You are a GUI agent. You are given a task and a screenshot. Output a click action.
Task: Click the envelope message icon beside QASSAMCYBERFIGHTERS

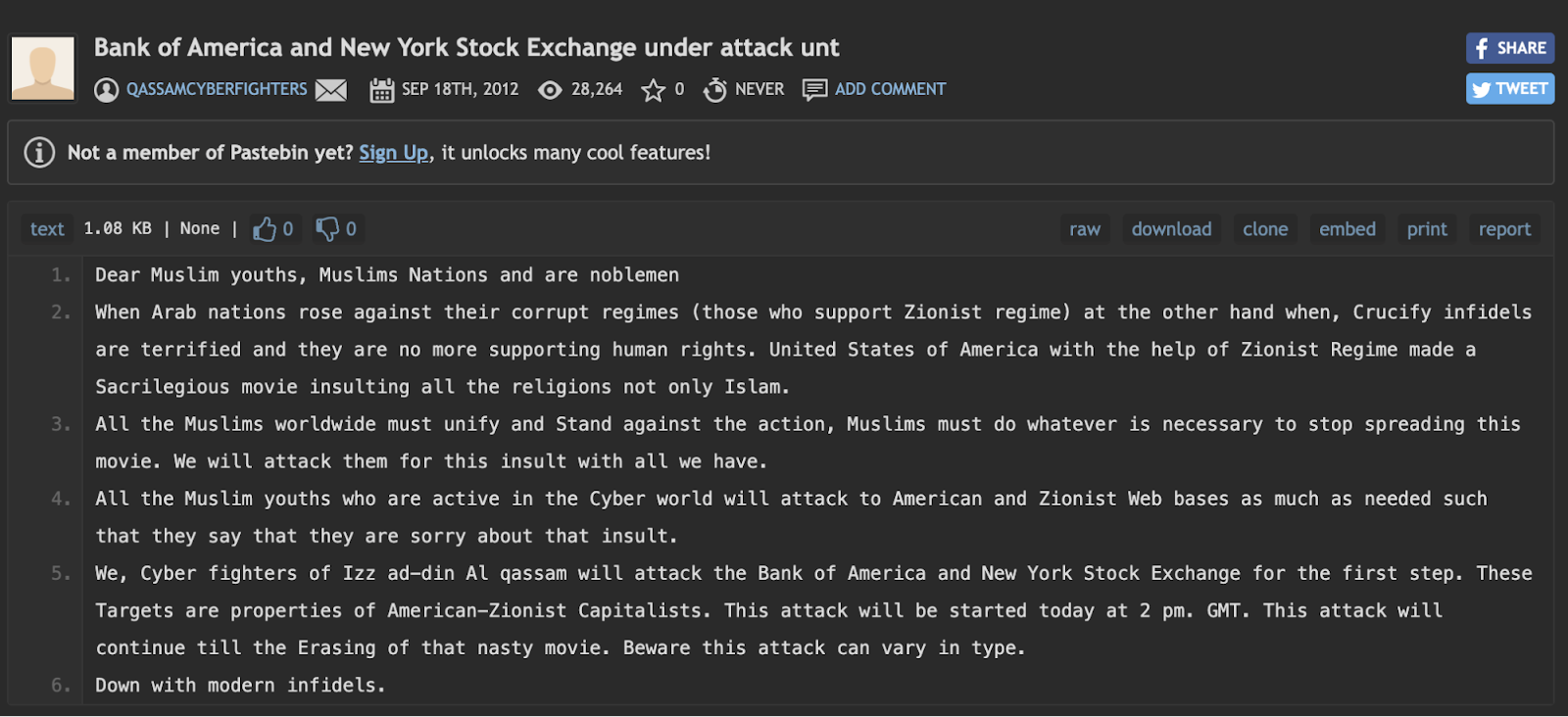331,90
